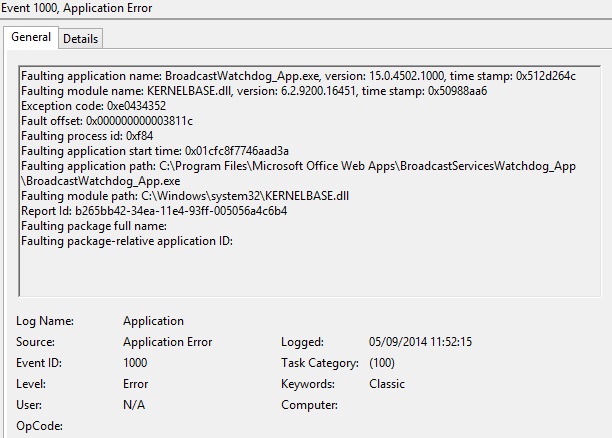Click the Event ID value '1000'

(135, 363)
